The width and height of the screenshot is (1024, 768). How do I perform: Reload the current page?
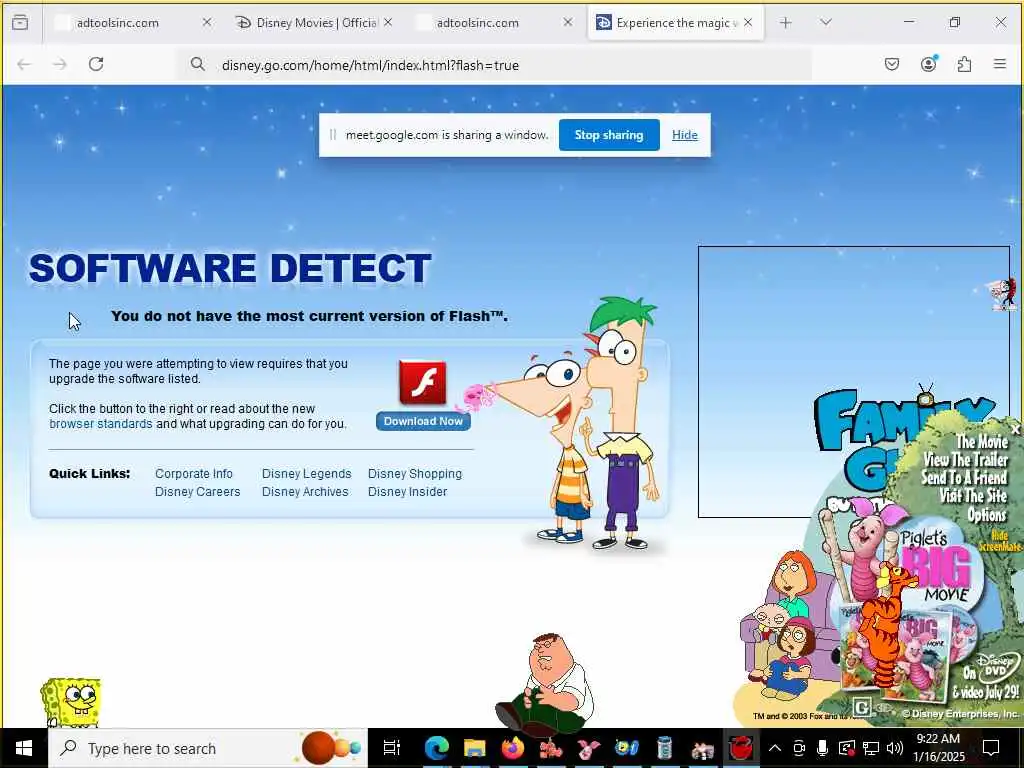point(96,64)
